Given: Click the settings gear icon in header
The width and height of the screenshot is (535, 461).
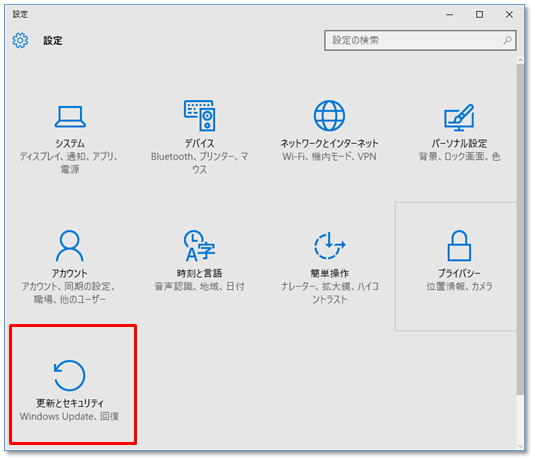Looking at the screenshot, I should point(20,40).
